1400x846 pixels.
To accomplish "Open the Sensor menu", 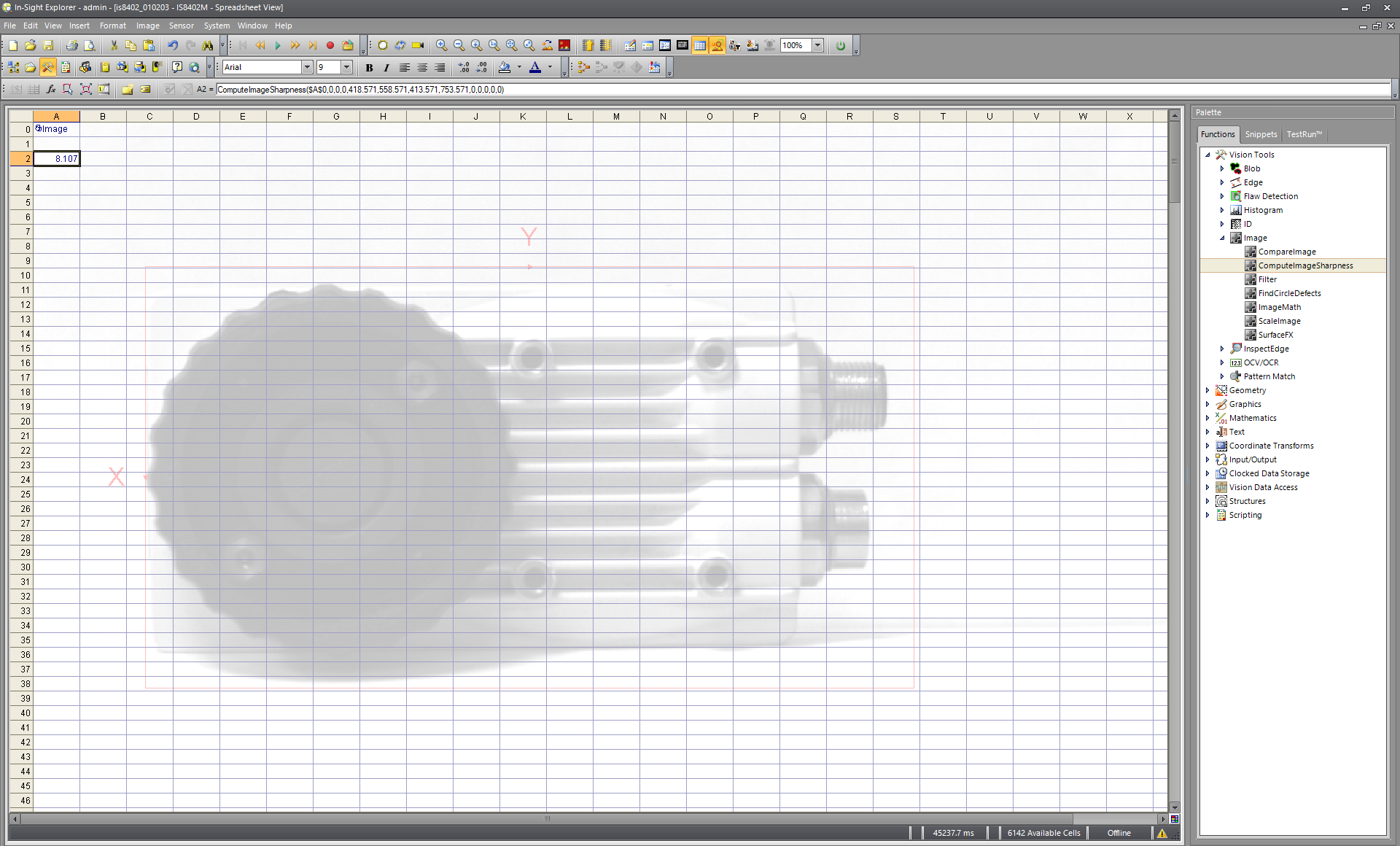I will click(x=181, y=26).
